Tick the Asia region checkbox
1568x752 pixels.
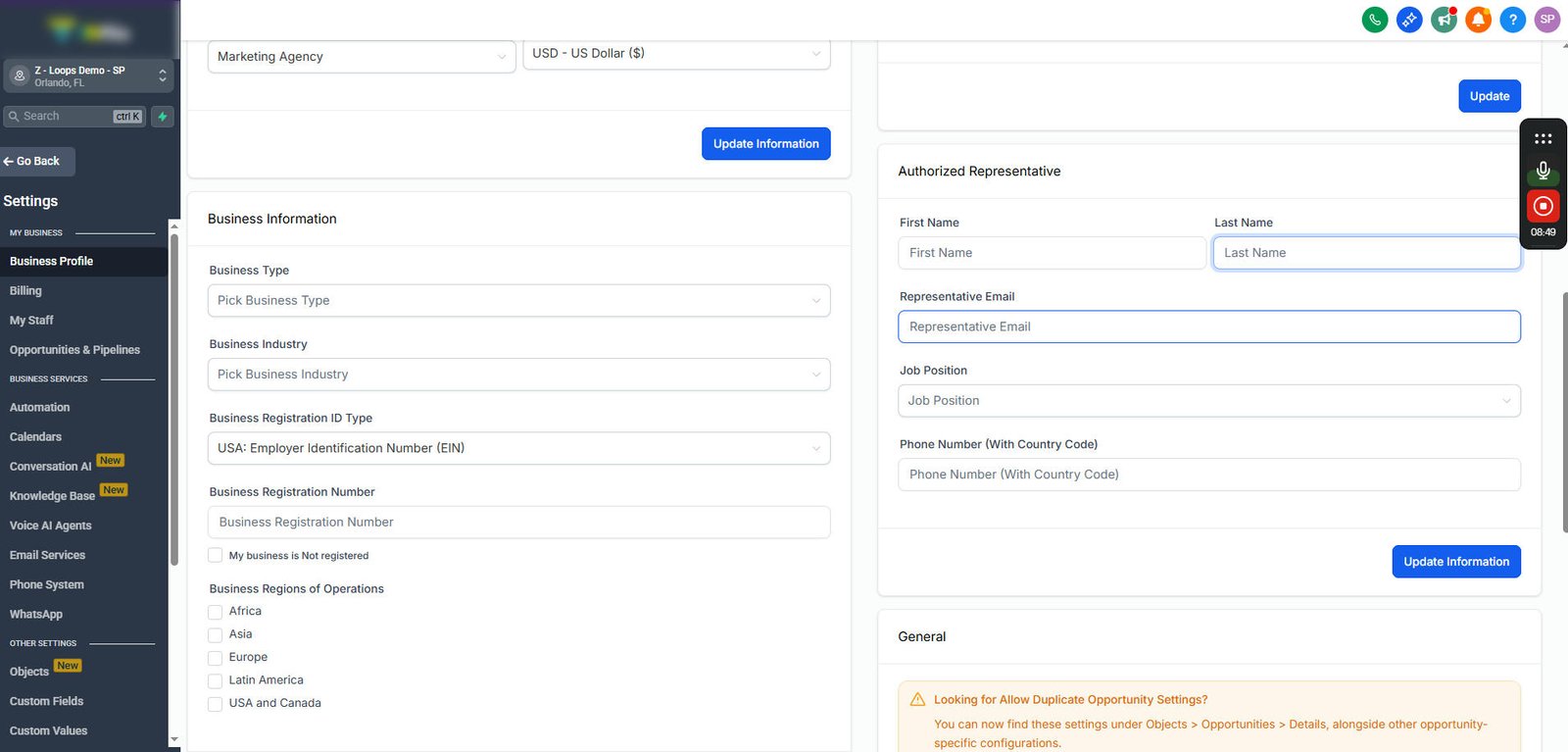(x=216, y=634)
